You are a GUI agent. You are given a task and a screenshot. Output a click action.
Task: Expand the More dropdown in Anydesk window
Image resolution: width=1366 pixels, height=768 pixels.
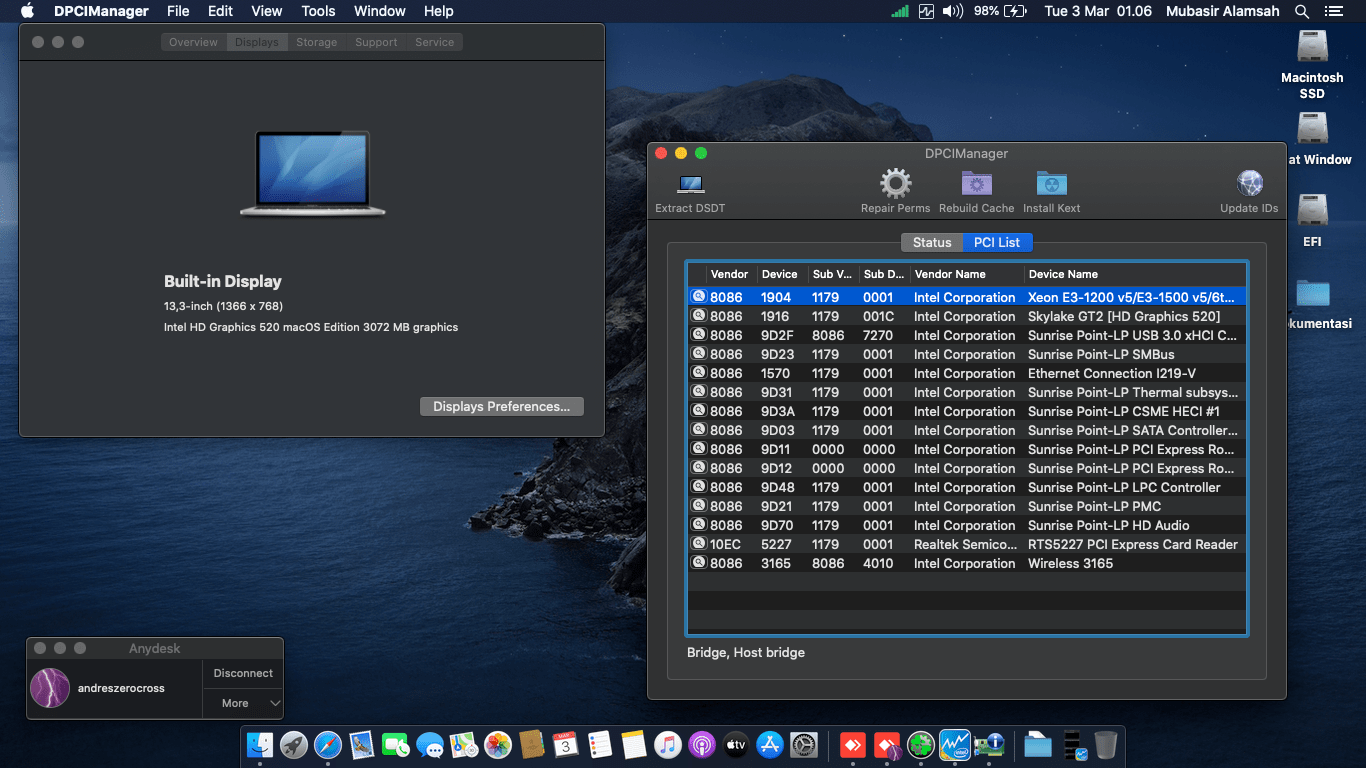[243, 703]
